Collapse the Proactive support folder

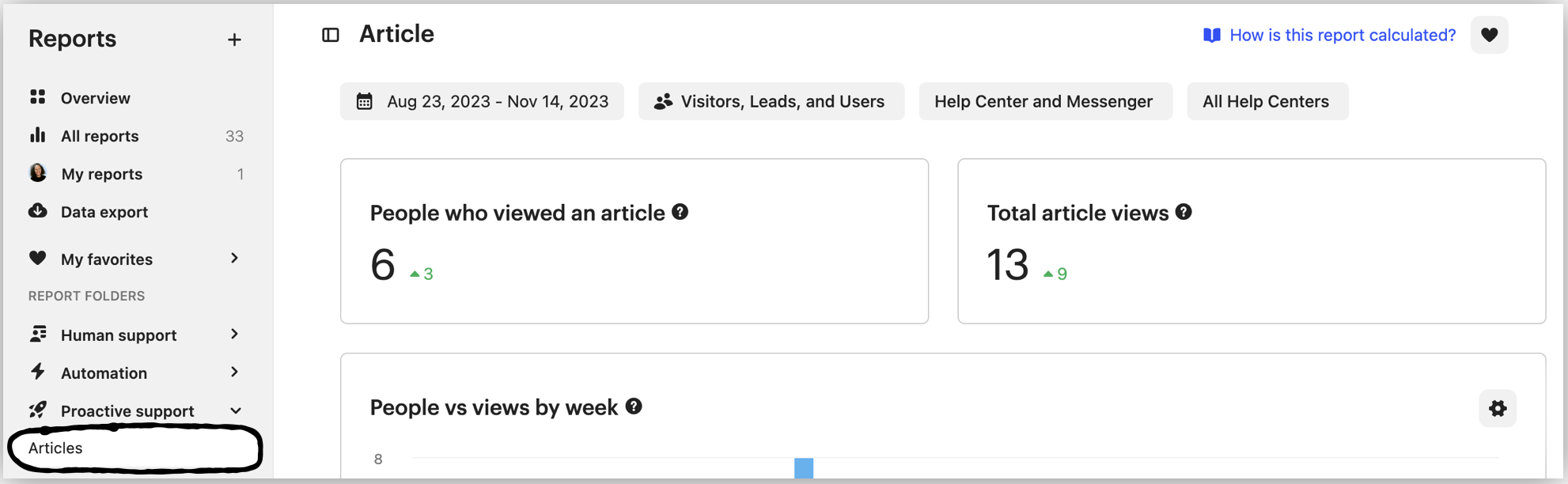click(235, 410)
